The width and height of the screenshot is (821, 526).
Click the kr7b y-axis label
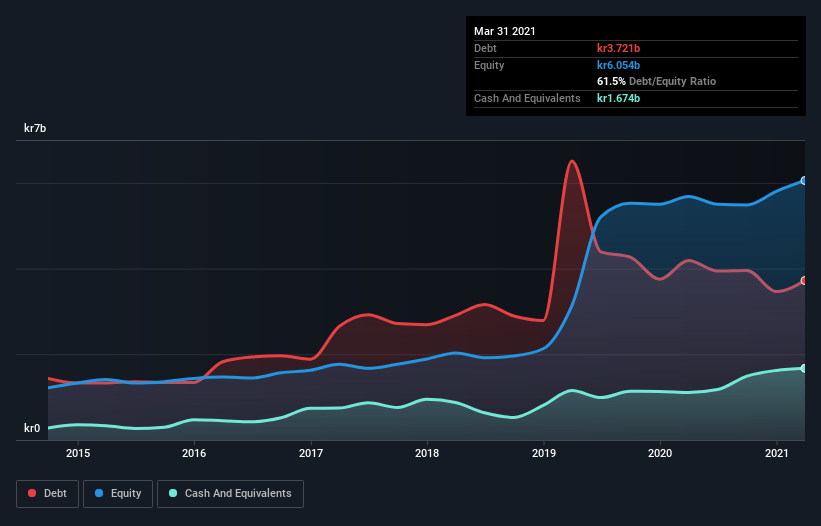click(35, 128)
